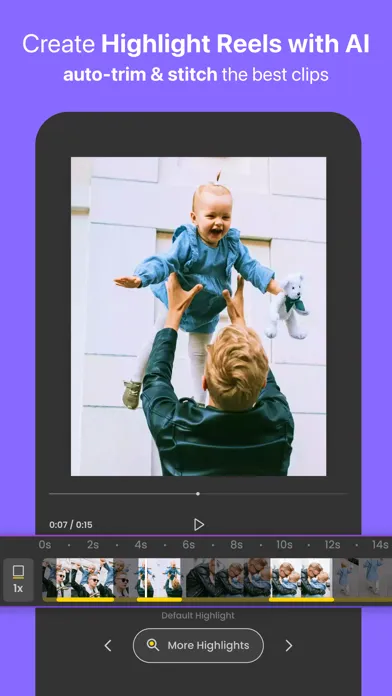This screenshot has width=392, height=696.
Task: Click the 10s timeline marker
Action: [x=284, y=545]
